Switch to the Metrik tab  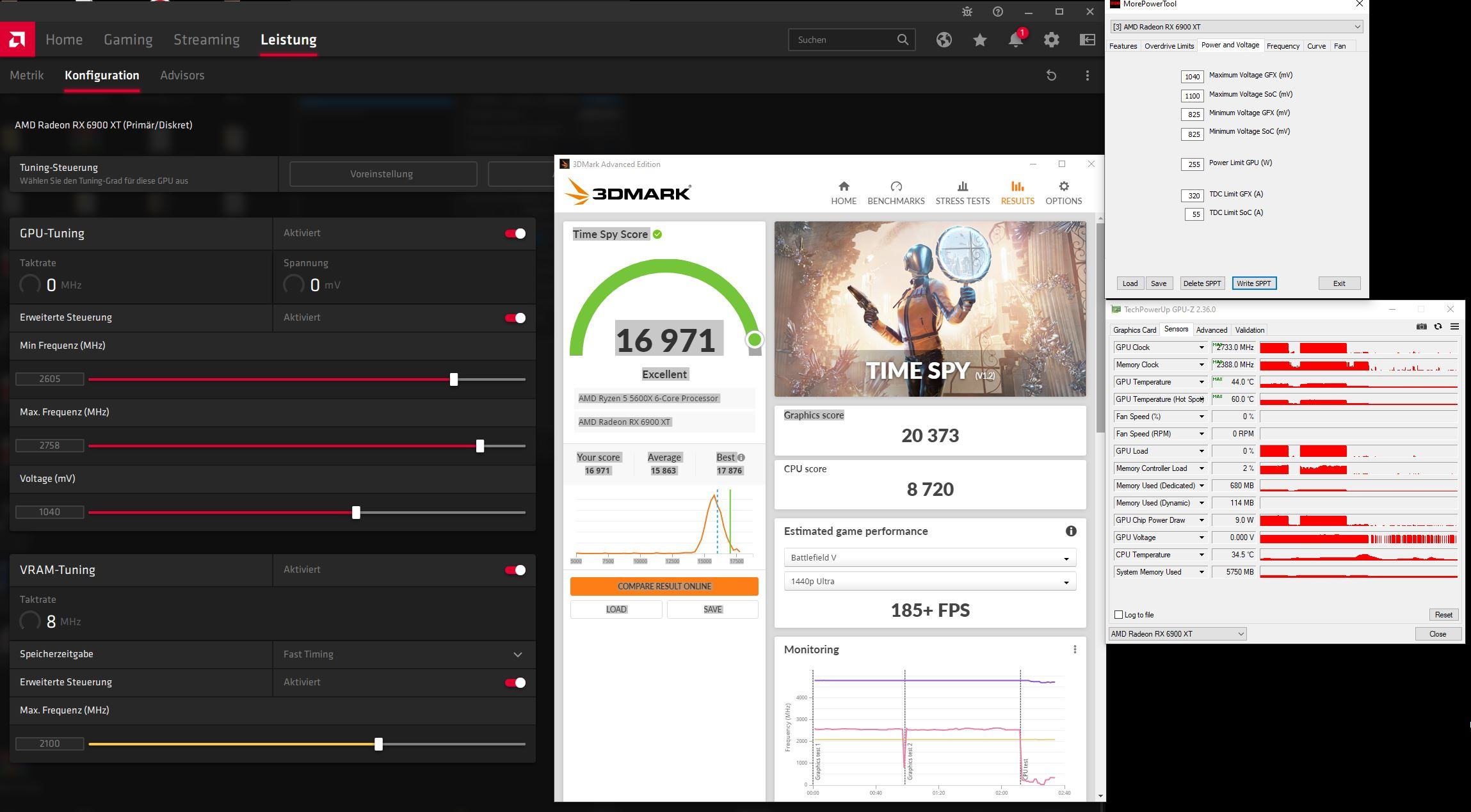pos(27,76)
